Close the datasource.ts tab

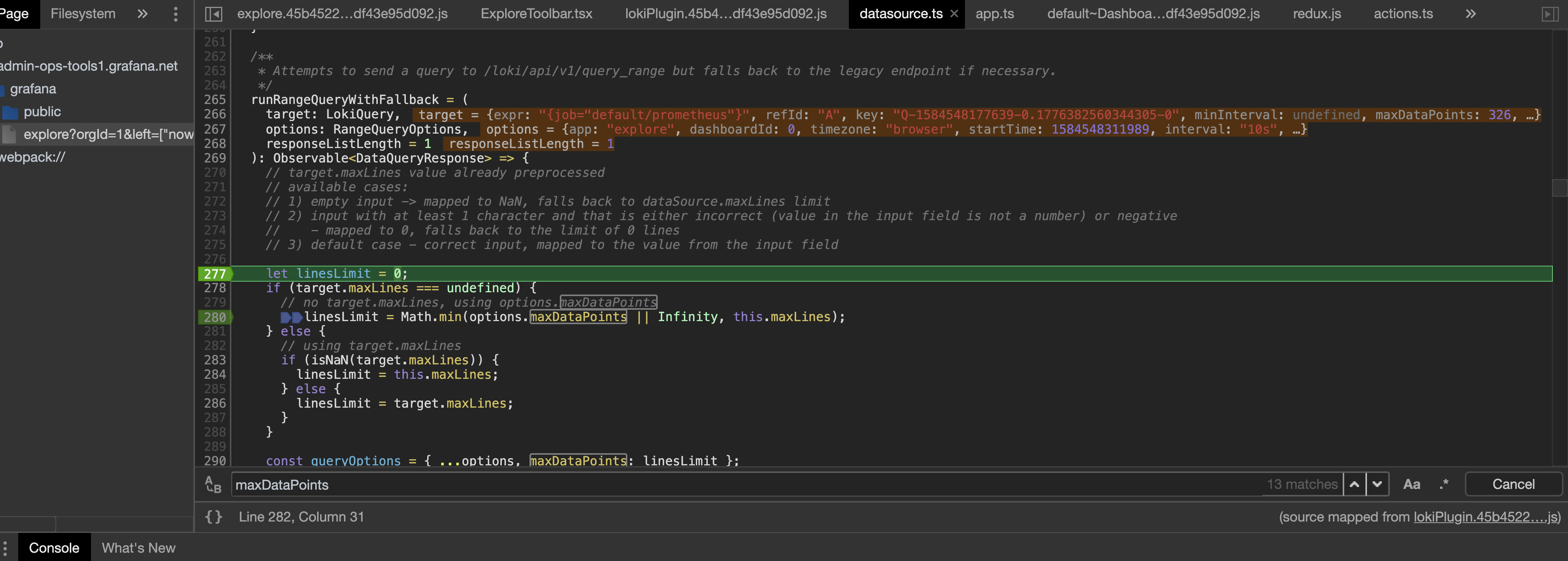(954, 13)
